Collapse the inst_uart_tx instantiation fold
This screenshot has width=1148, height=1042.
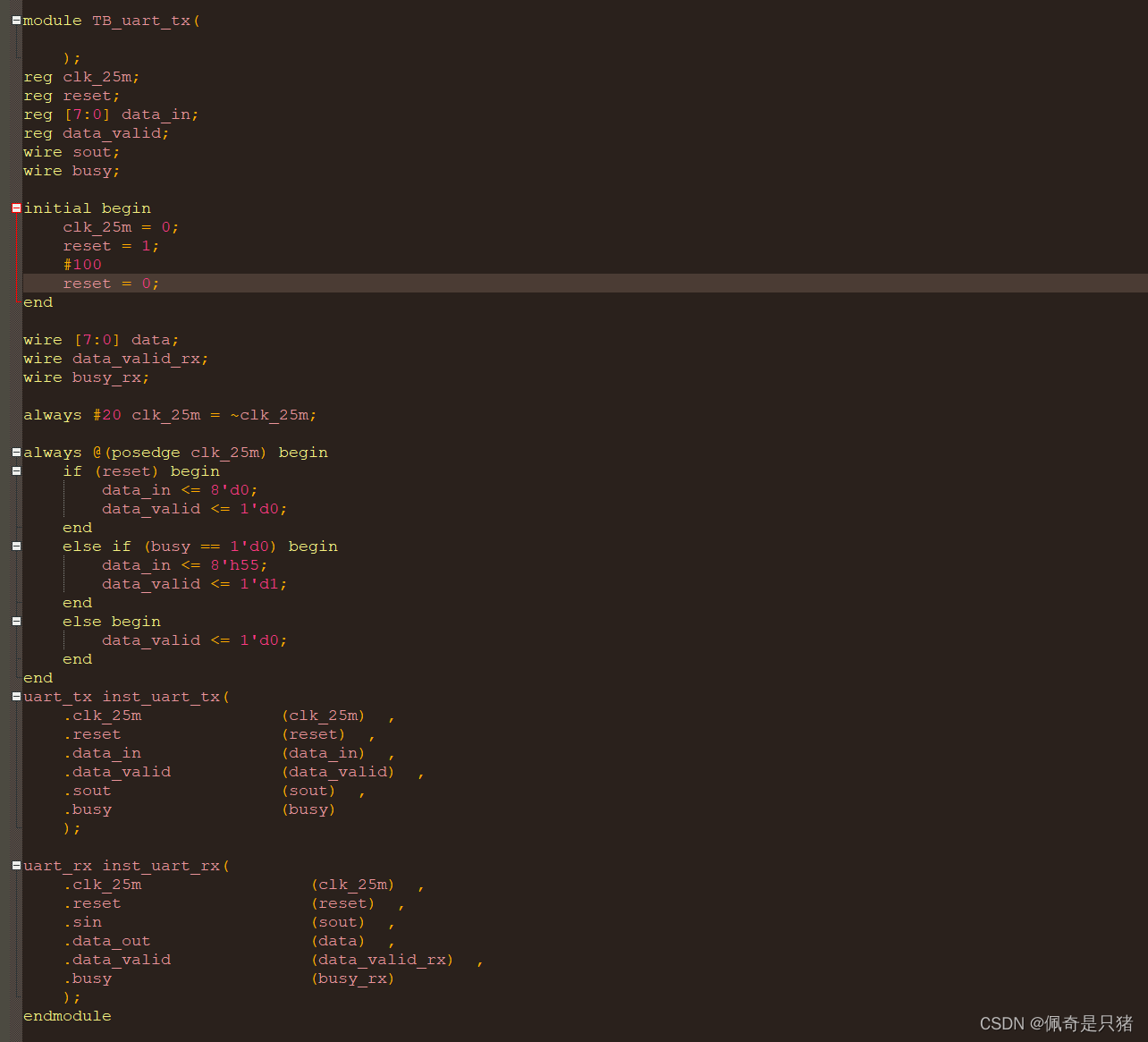point(14,696)
